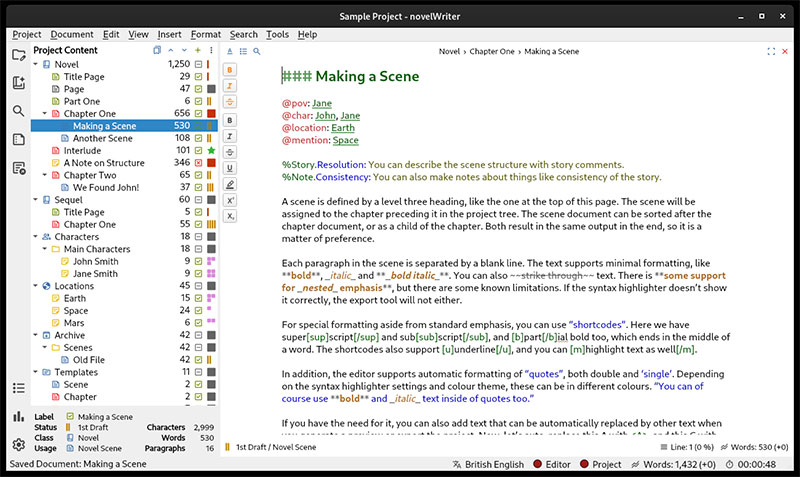
Task: Click the highlight marker tool icon
Action: [x=230, y=184]
